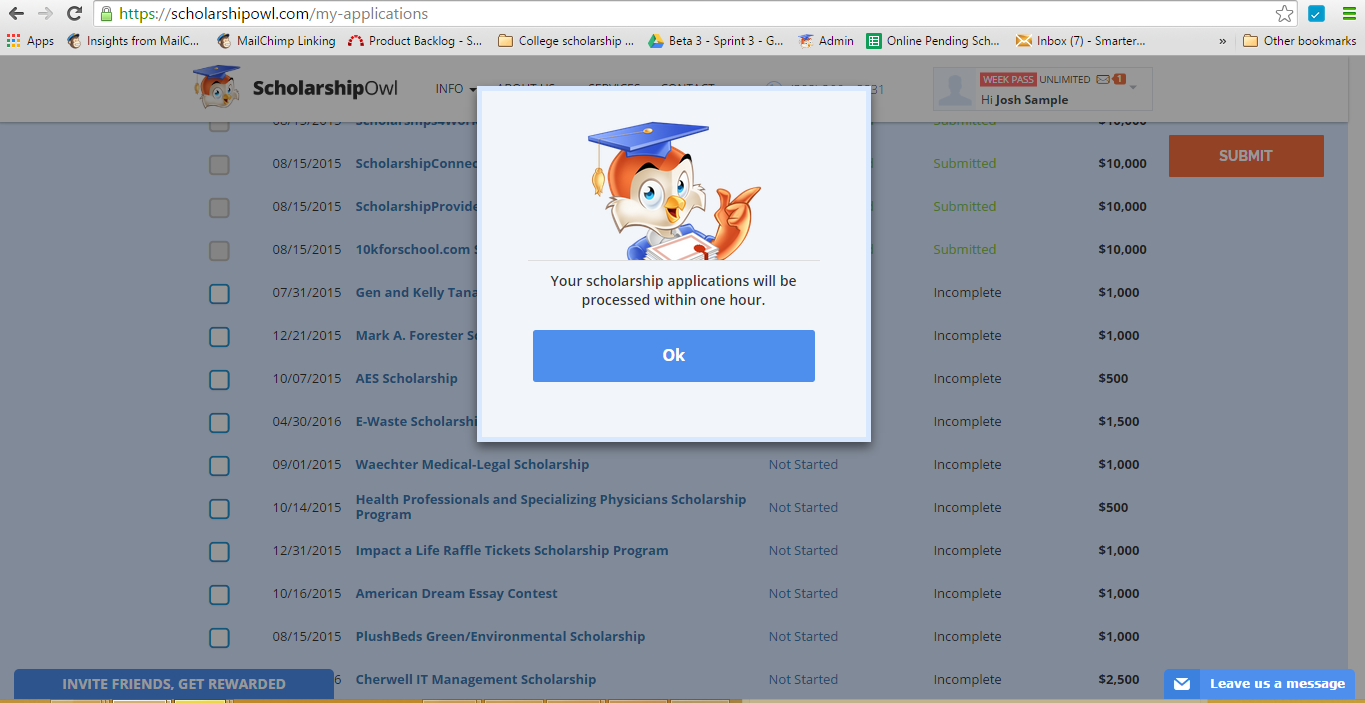Click the site security padlock icon
Image resolution: width=1365 pixels, height=703 pixels.
click(x=104, y=15)
